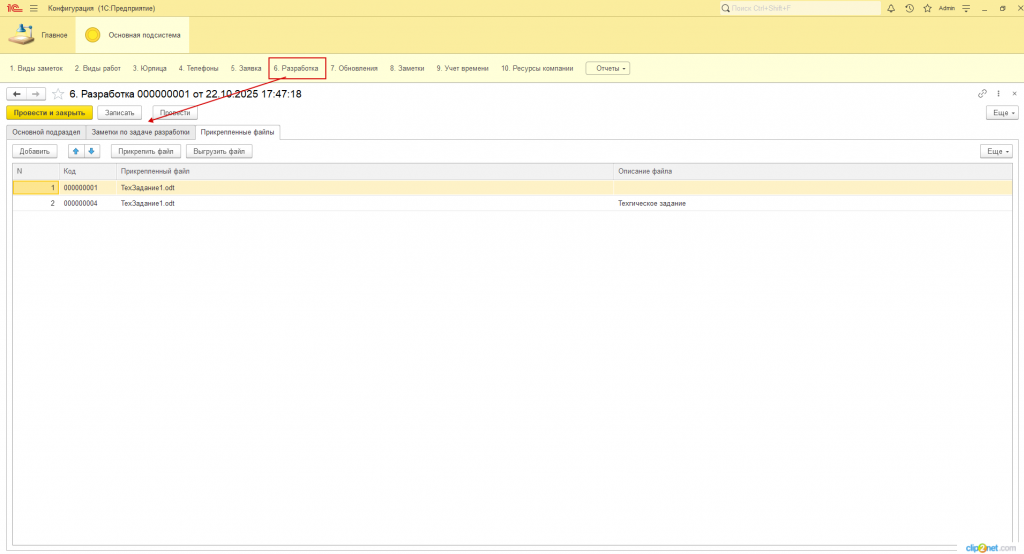Select code cell 000000001
Image resolution: width=1024 pixels, height=554 pixels.
[88, 187]
